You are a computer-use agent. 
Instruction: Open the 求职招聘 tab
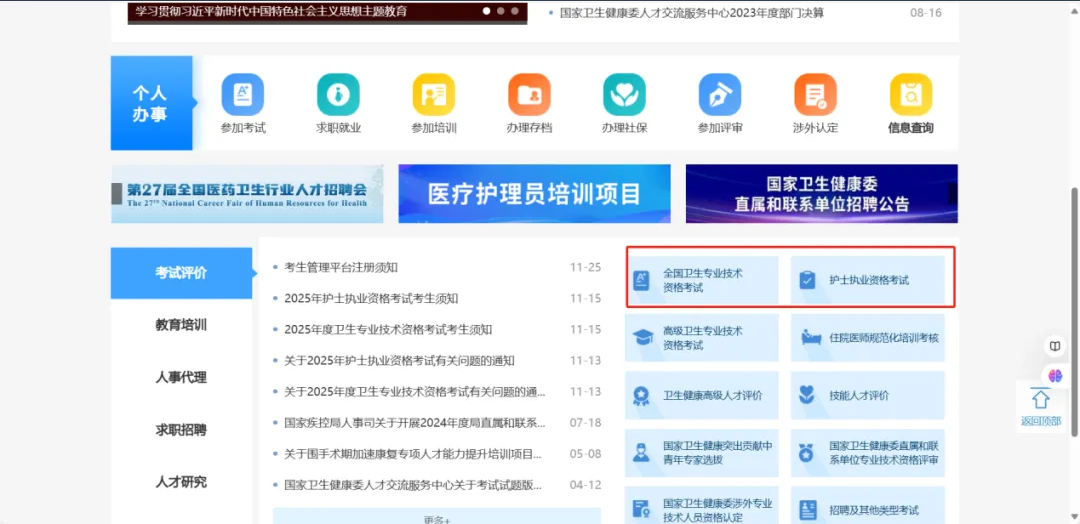point(181,430)
